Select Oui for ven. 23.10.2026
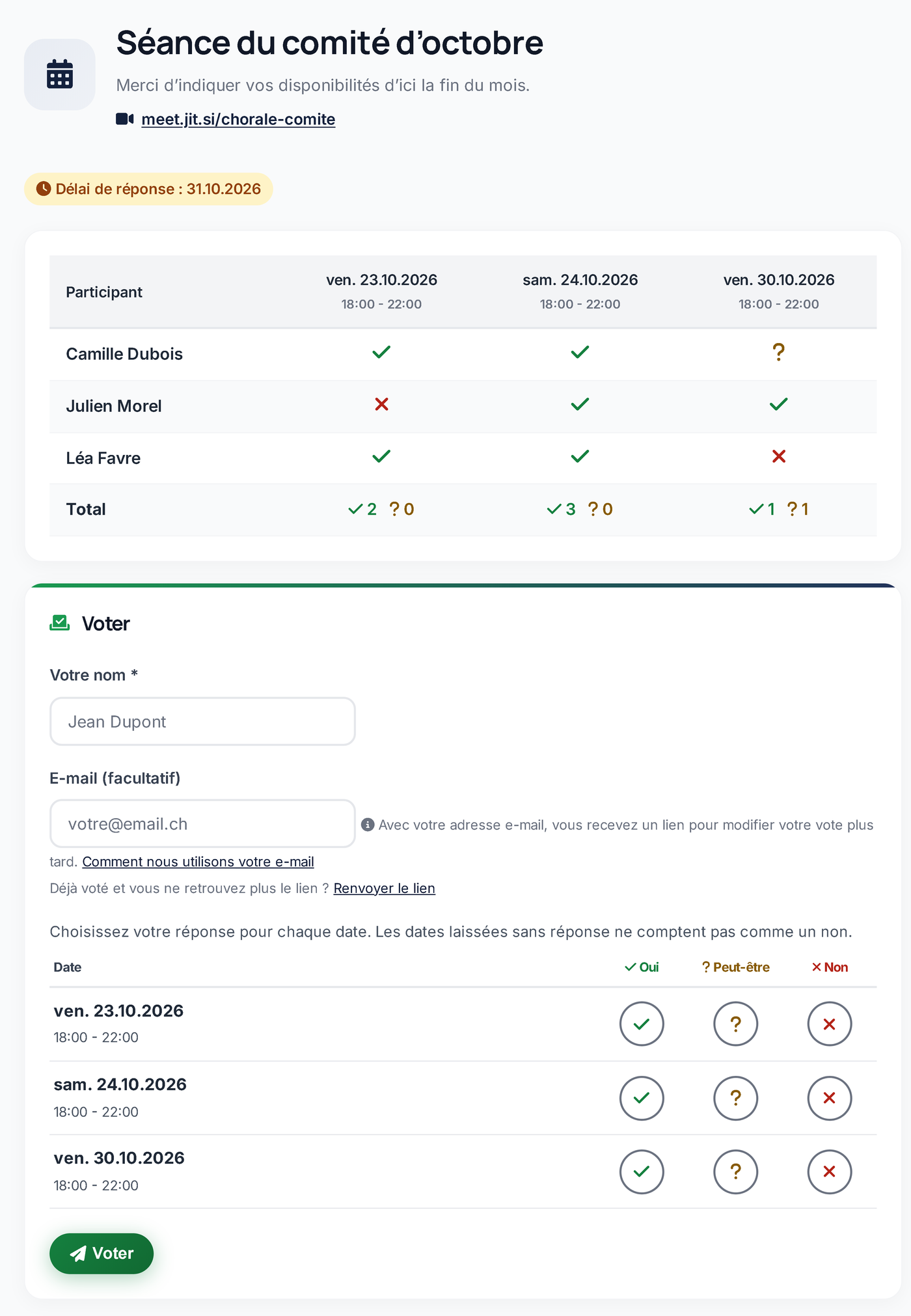 642,1024
